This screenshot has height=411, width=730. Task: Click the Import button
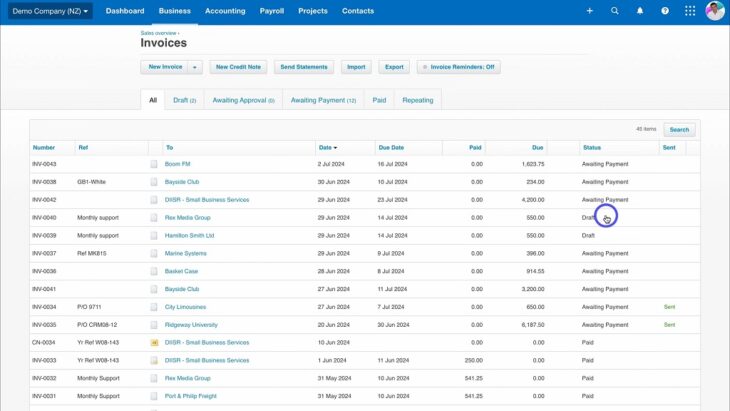tap(356, 67)
